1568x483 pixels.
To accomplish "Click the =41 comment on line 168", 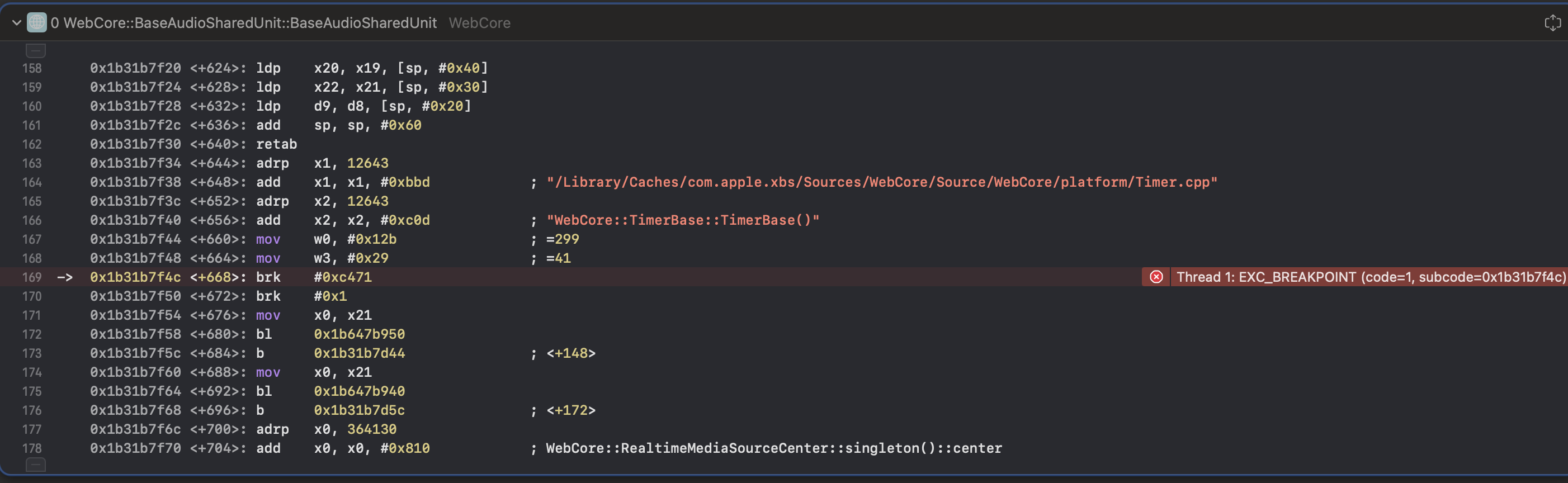I will click(x=558, y=258).
